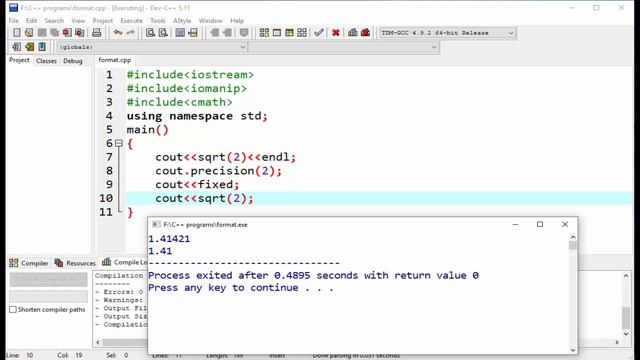The height and width of the screenshot is (360, 640).
Task: Collapse the code fold at line 6
Action: (x=119, y=143)
